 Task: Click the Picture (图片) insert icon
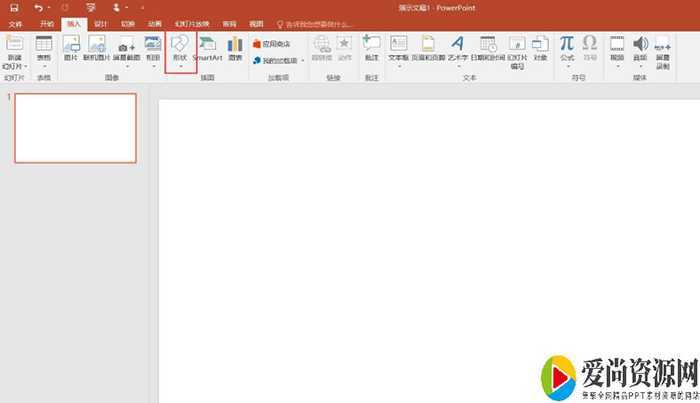pos(71,49)
